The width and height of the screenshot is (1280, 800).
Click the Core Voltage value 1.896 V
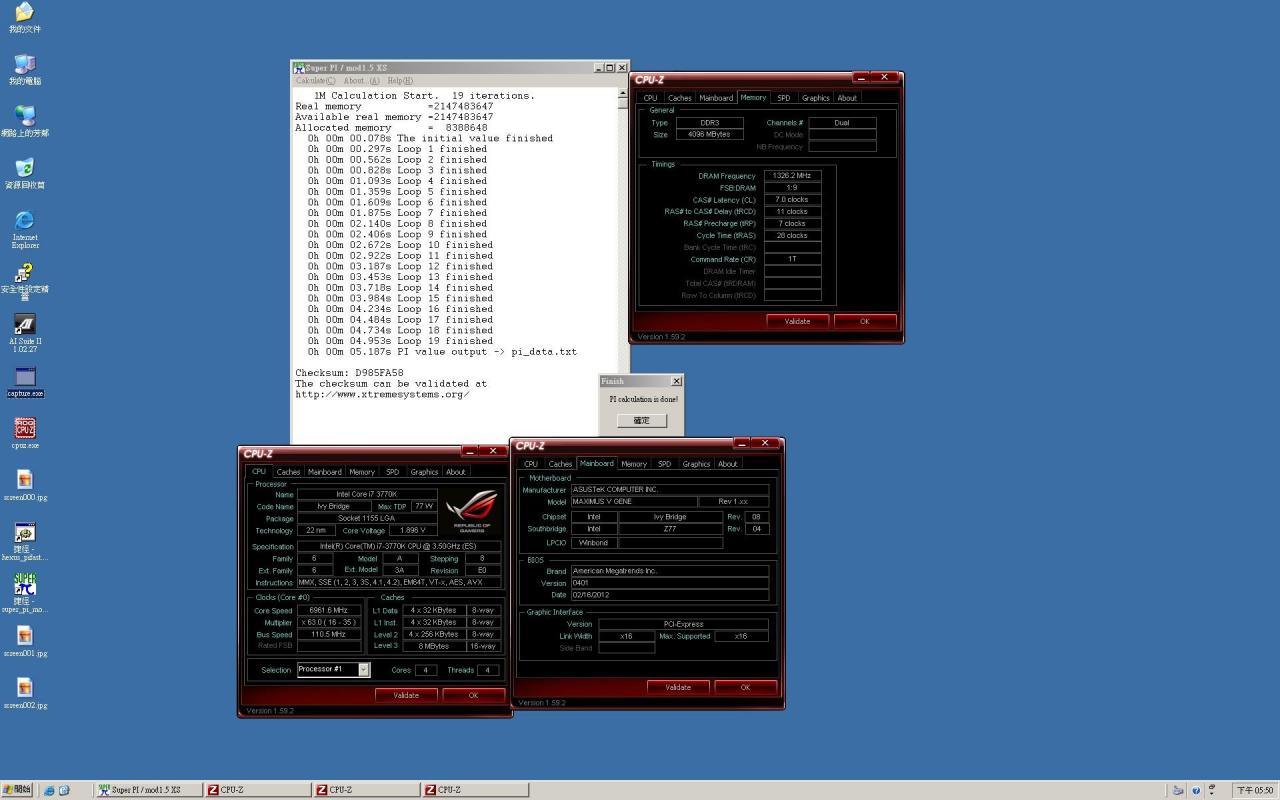point(413,531)
